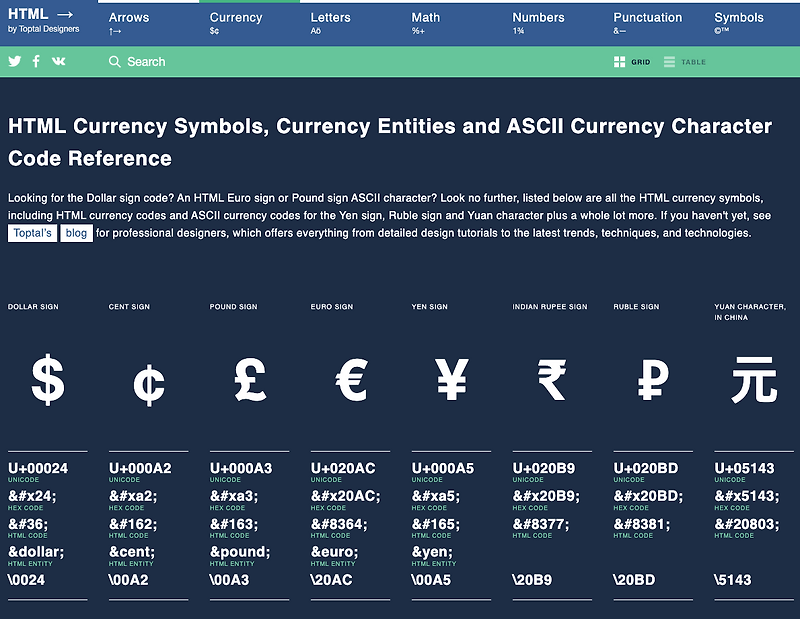Copy the U+020B9 unicode value

point(544,468)
